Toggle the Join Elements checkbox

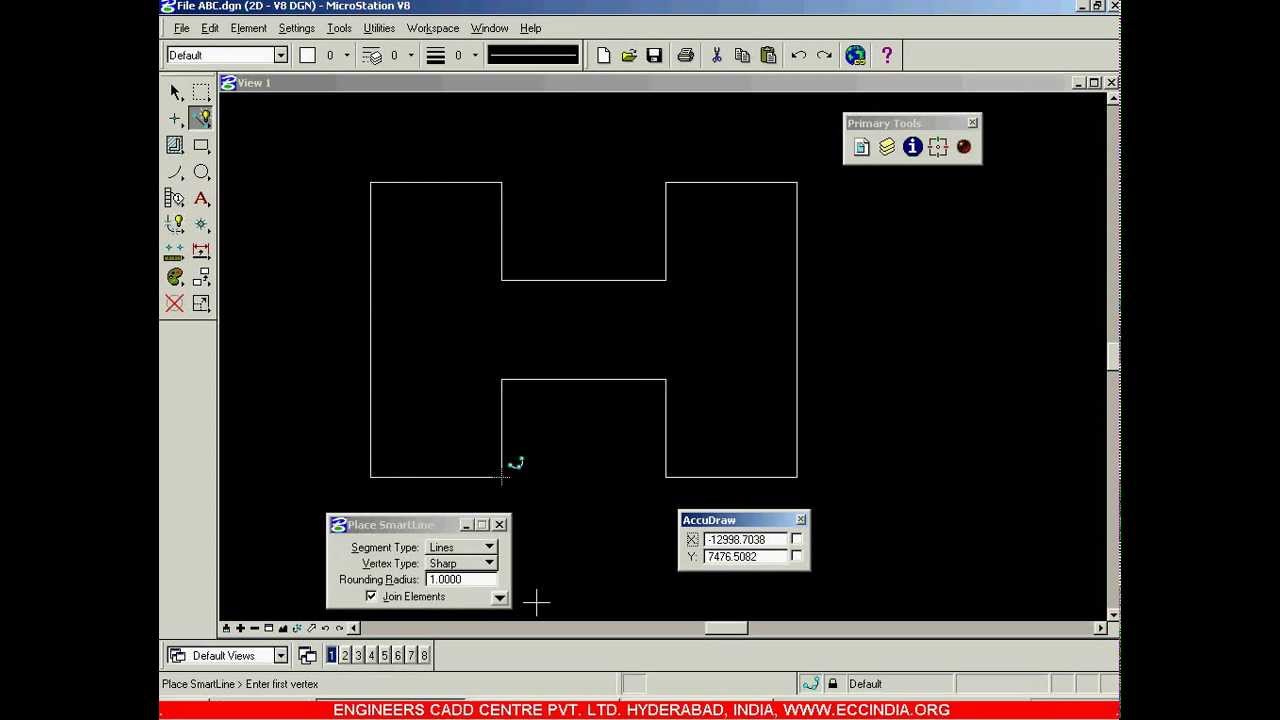(x=371, y=596)
